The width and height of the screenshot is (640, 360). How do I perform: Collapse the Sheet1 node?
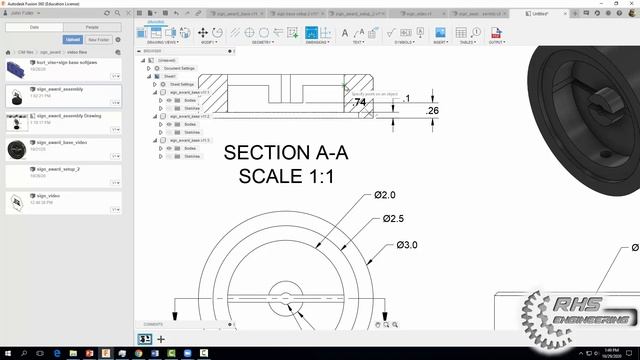[x=149, y=76]
